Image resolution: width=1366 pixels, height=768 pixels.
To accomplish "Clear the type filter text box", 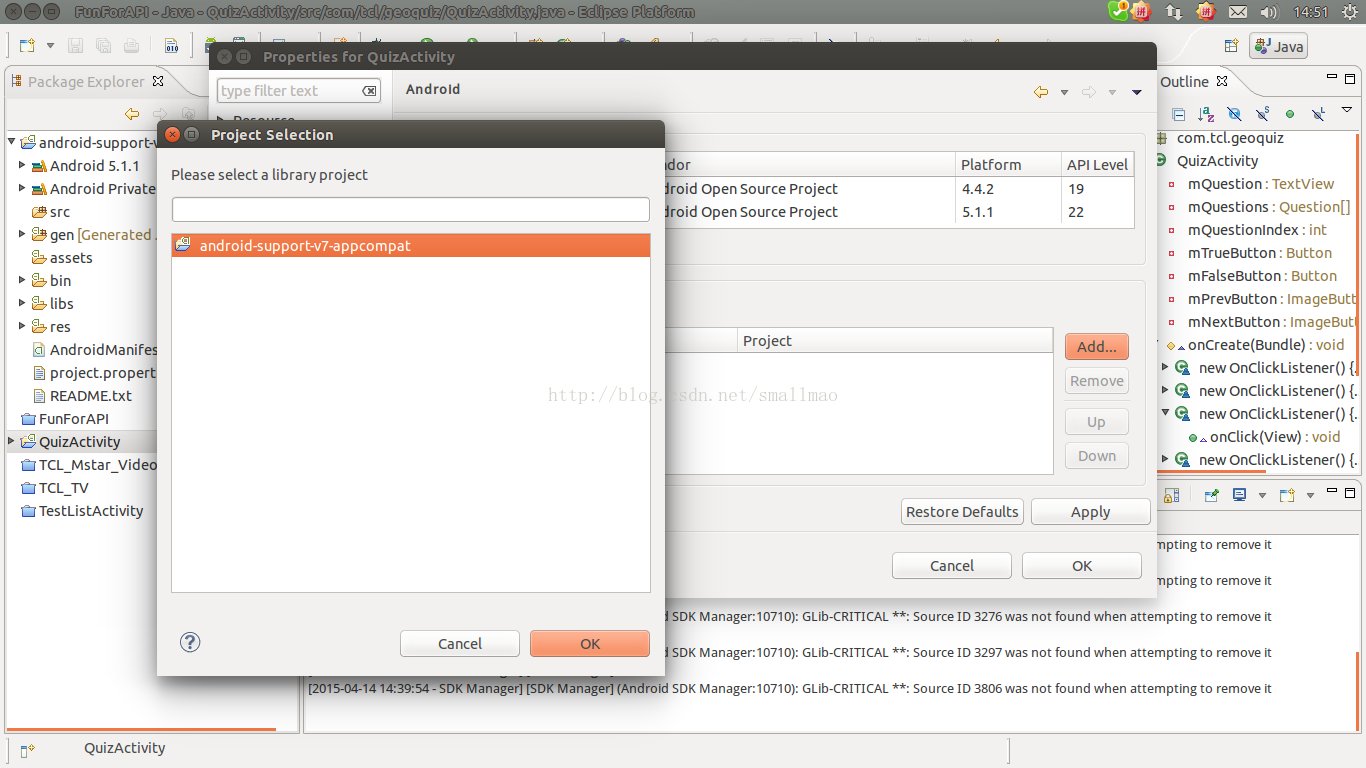I will click(369, 91).
